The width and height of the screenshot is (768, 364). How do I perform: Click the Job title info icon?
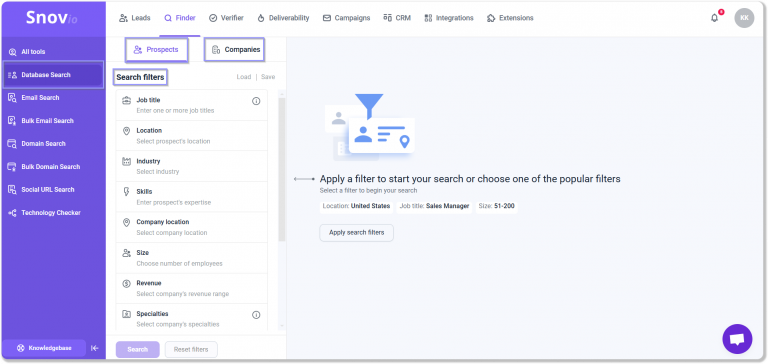(256, 101)
